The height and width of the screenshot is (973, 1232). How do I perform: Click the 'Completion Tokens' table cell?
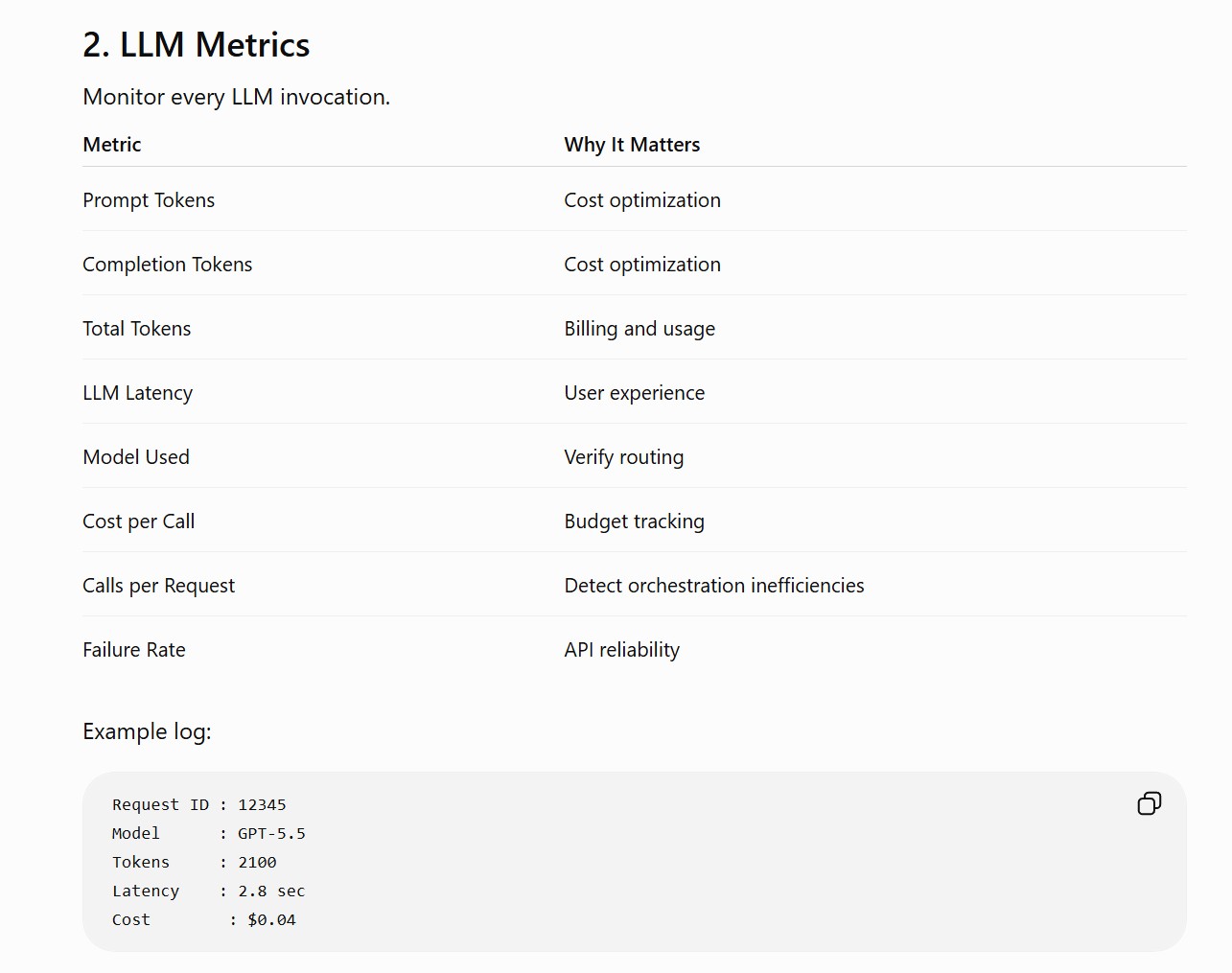click(x=168, y=265)
